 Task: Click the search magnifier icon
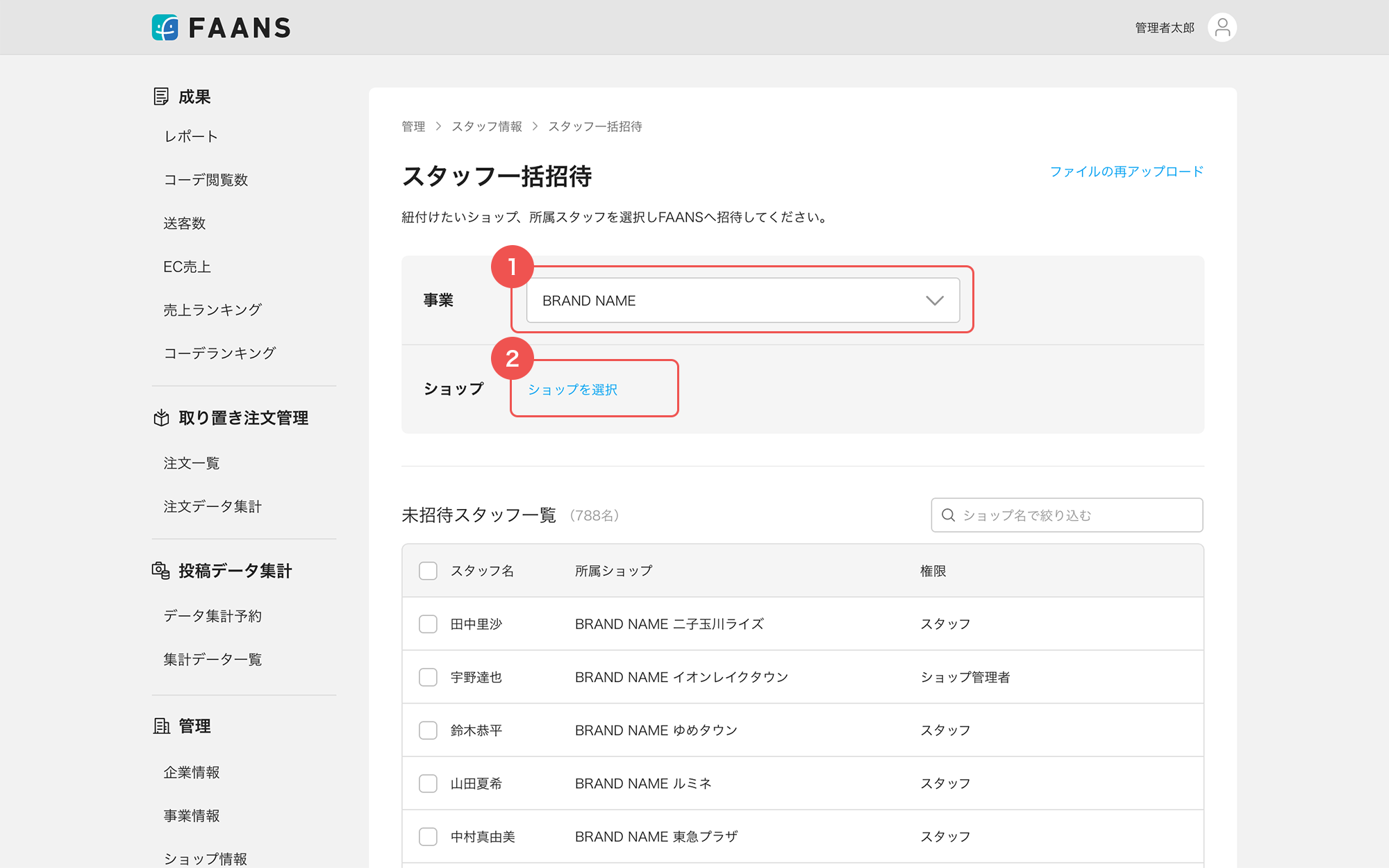coord(948,515)
